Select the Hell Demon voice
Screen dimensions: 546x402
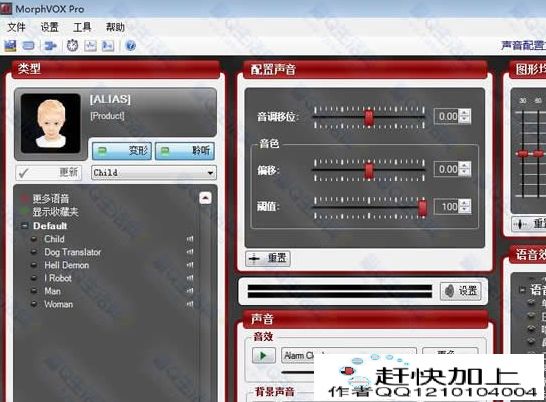tap(67, 265)
